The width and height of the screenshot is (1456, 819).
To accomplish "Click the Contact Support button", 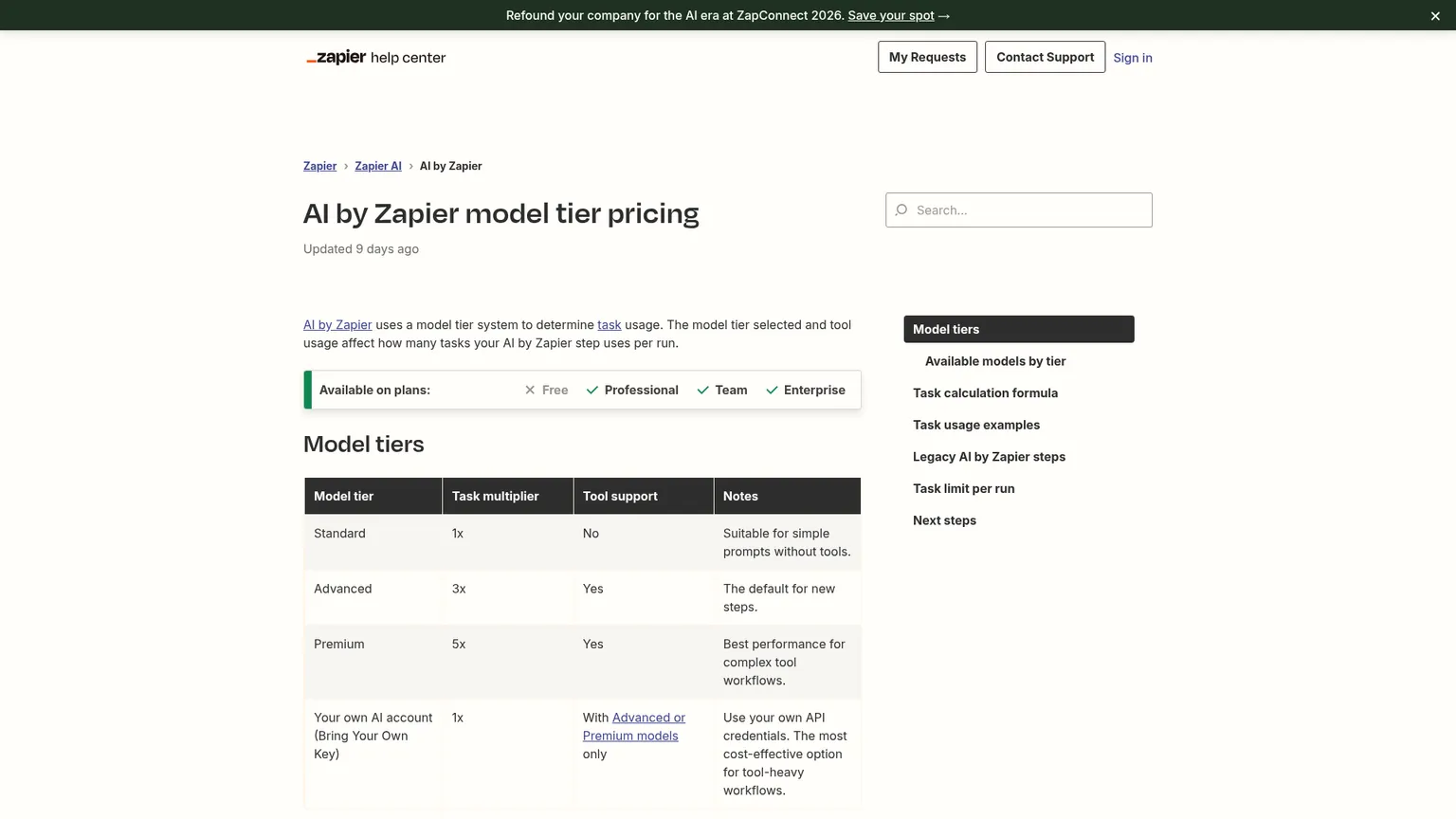I will [1045, 57].
